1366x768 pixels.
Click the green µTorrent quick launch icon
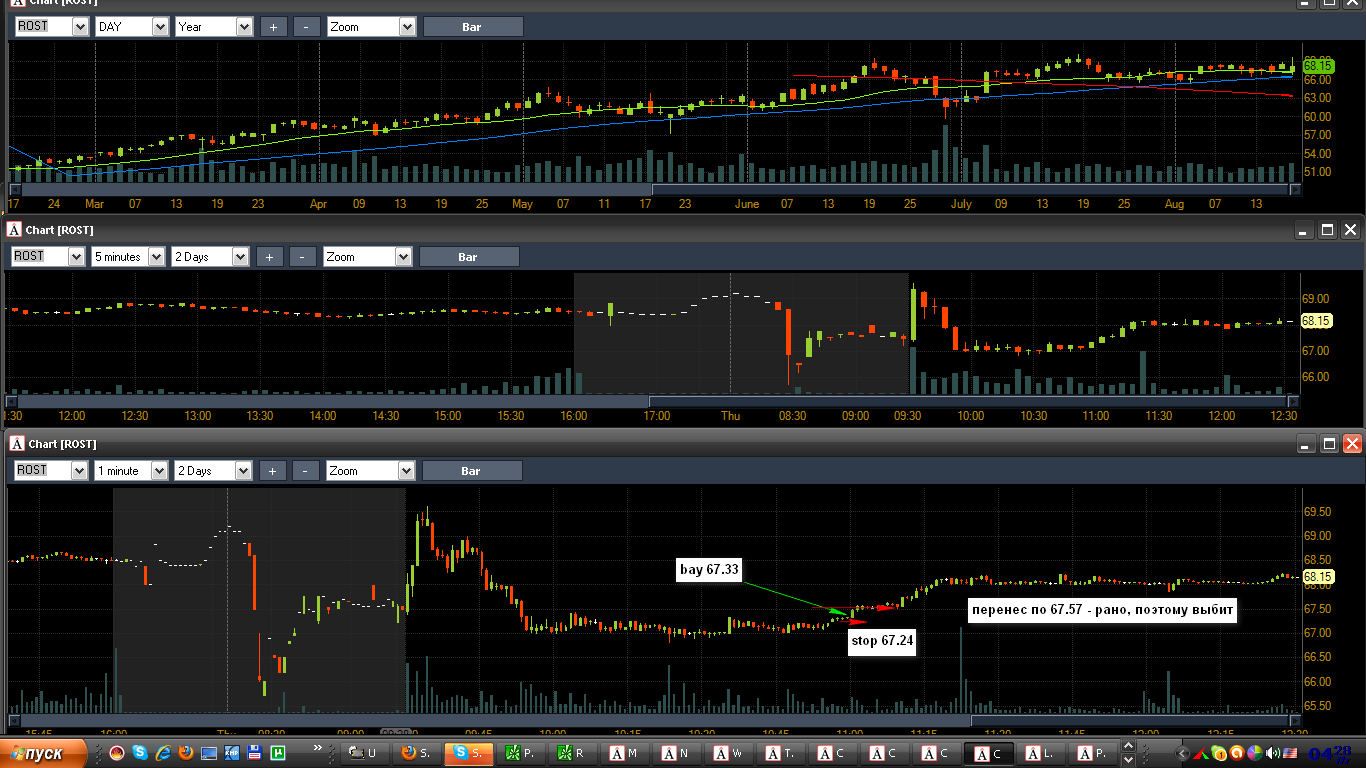(278, 752)
